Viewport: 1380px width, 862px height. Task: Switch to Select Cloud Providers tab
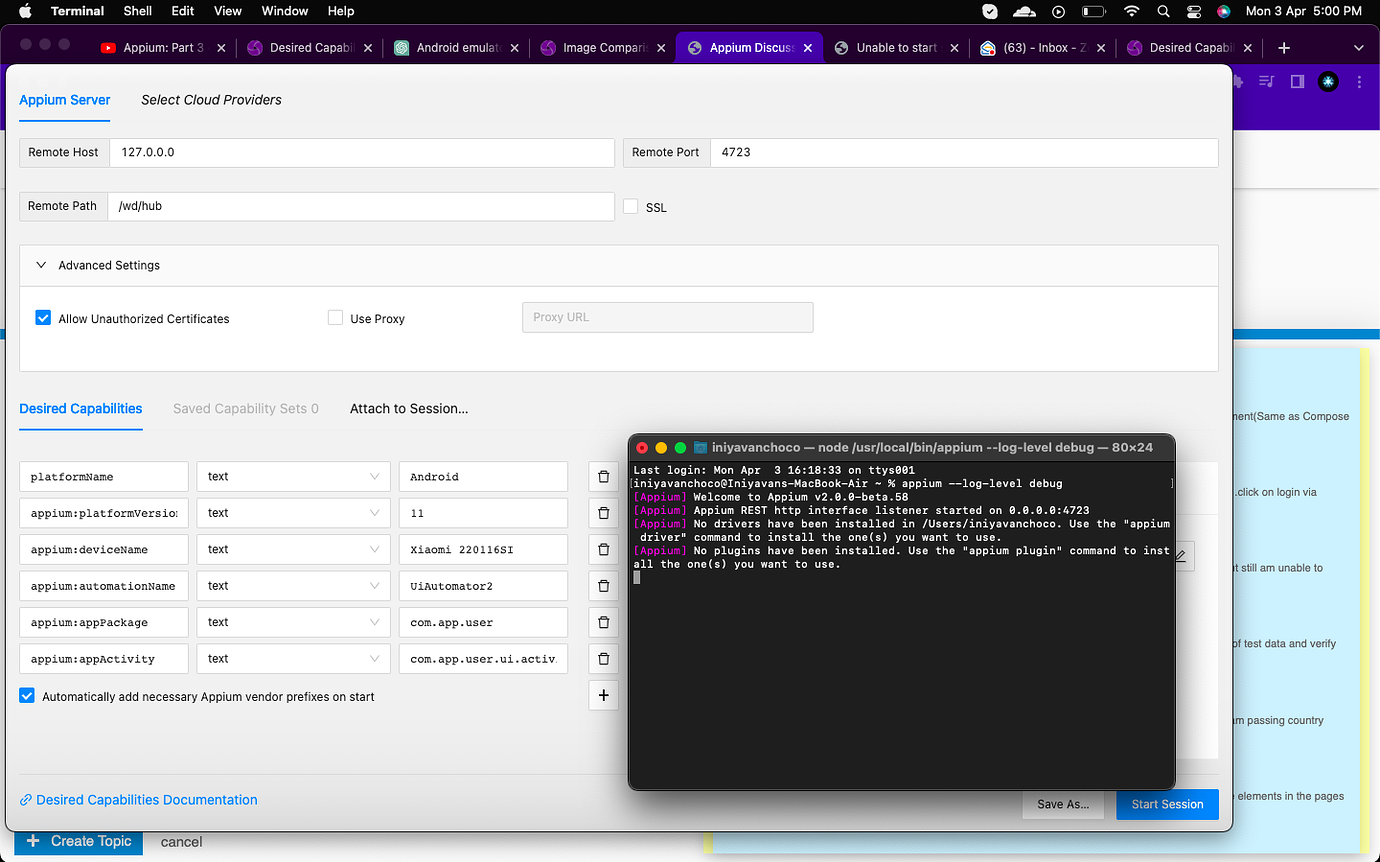211,100
